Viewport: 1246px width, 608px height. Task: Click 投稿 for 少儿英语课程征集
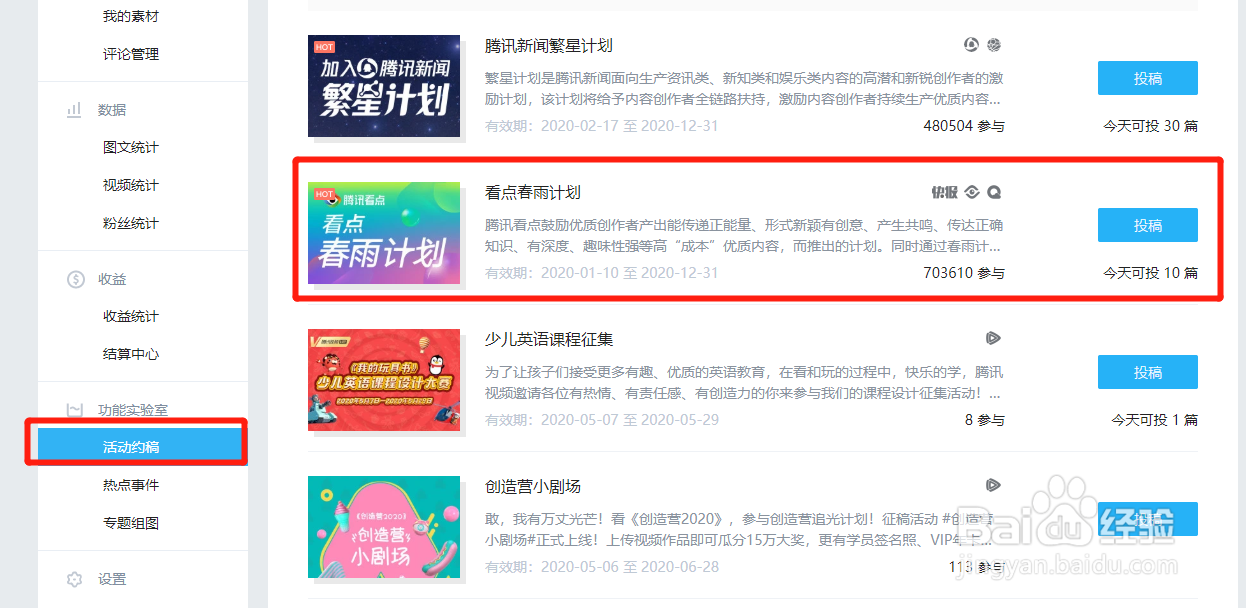(1148, 372)
